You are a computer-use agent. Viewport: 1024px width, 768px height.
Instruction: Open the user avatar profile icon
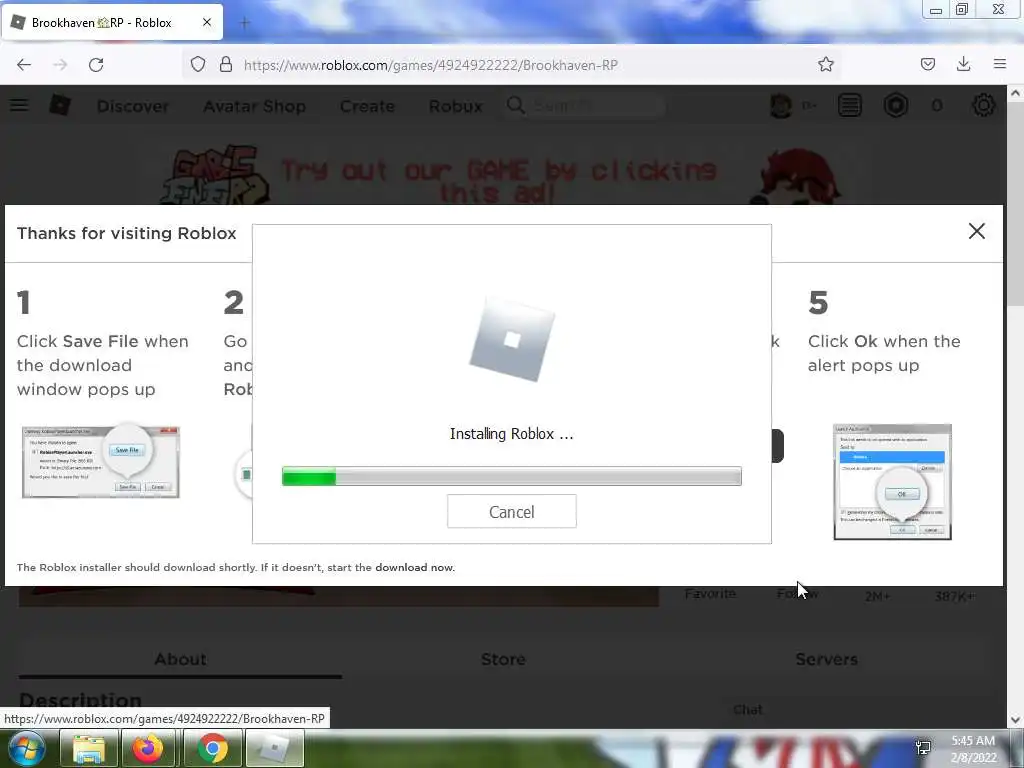(x=780, y=105)
